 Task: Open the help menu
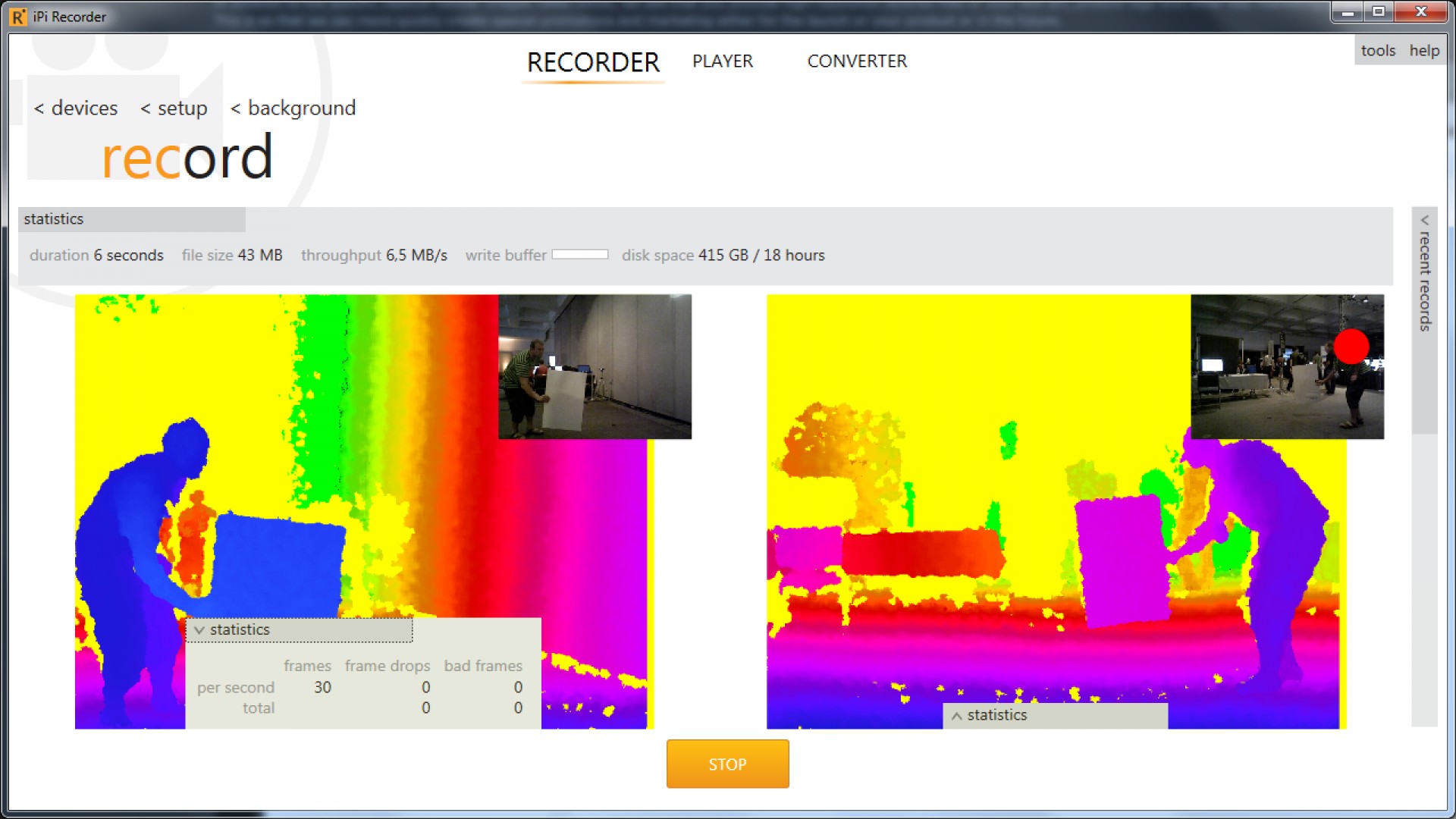coord(1425,50)
